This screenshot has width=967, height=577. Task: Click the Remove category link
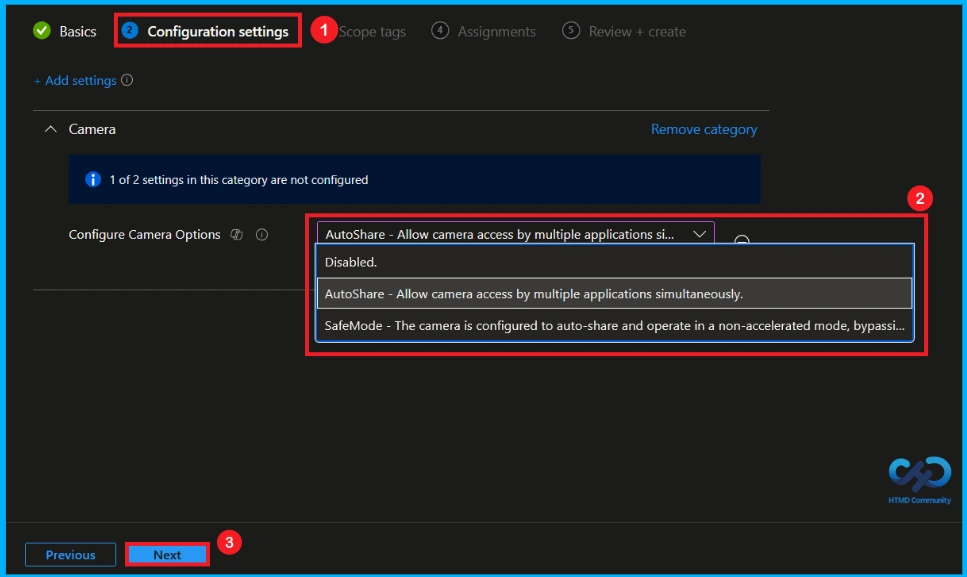coord(704,129)
